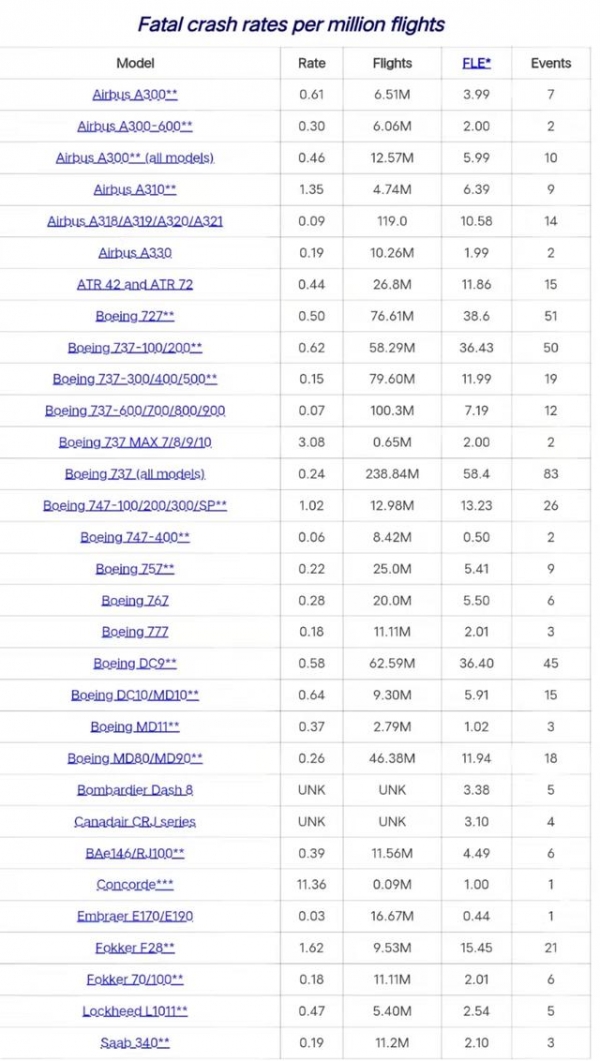The height and width of the screenshot is (1061, 600).
Task: Click the Boeing 767 link
Action: click(135, 600)
